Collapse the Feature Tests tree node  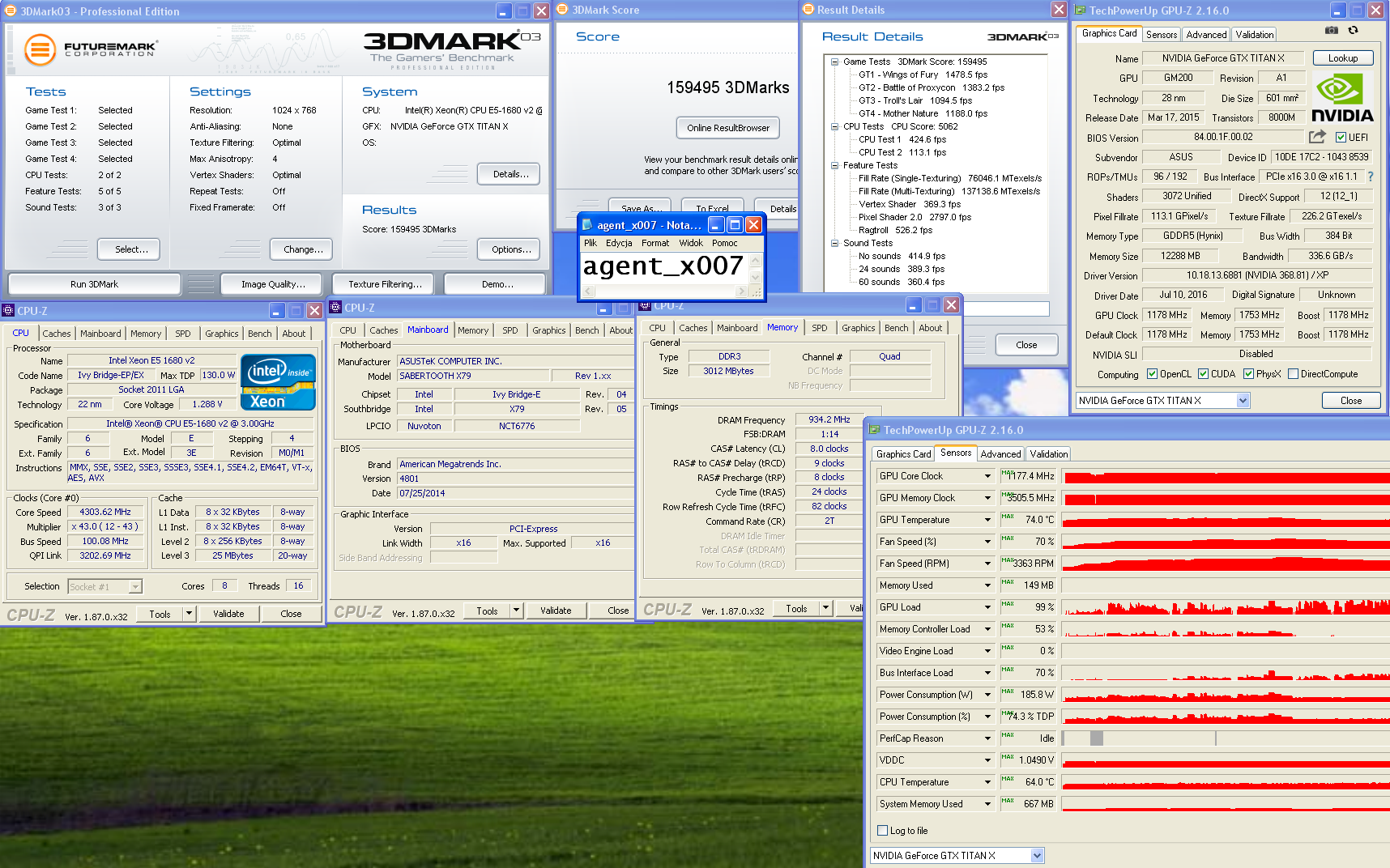pyautogui.click(x=834, y=165)
